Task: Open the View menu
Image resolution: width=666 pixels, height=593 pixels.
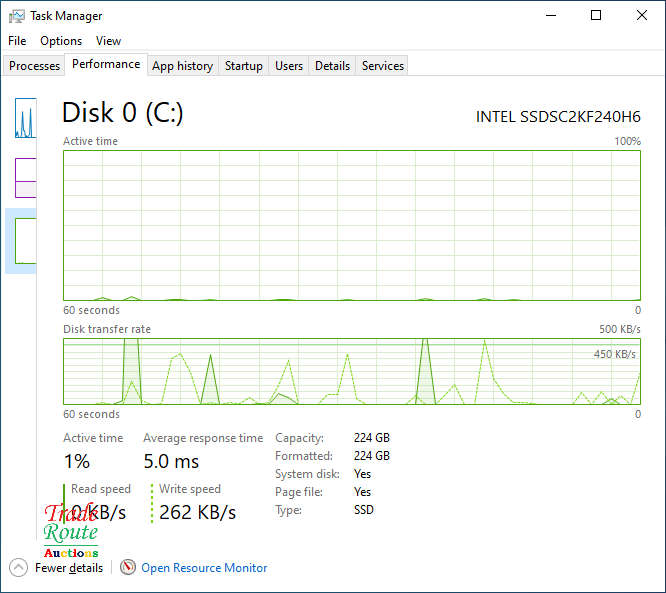Action: tap(108, 41)
